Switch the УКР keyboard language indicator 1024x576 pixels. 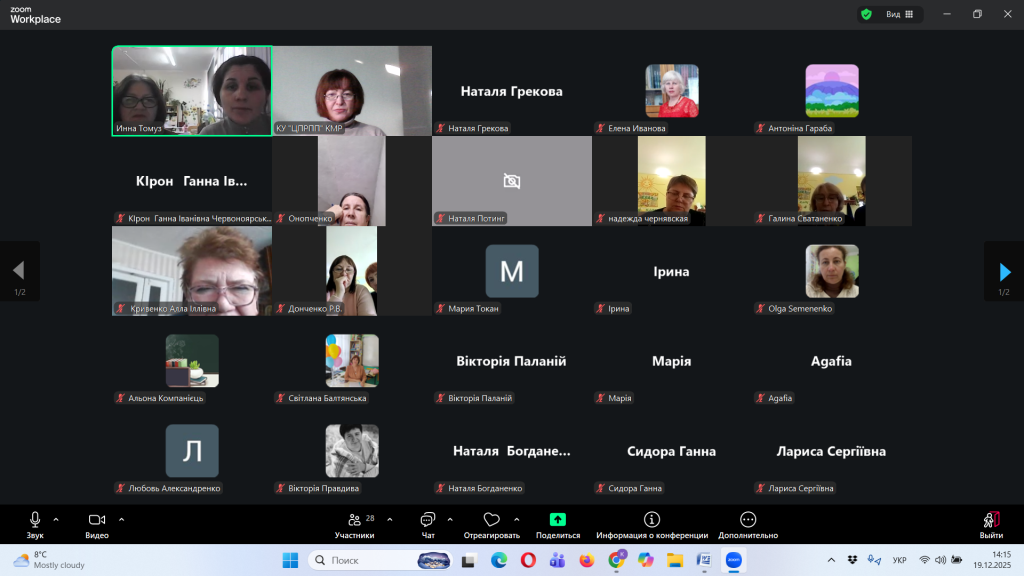(899, 560)
